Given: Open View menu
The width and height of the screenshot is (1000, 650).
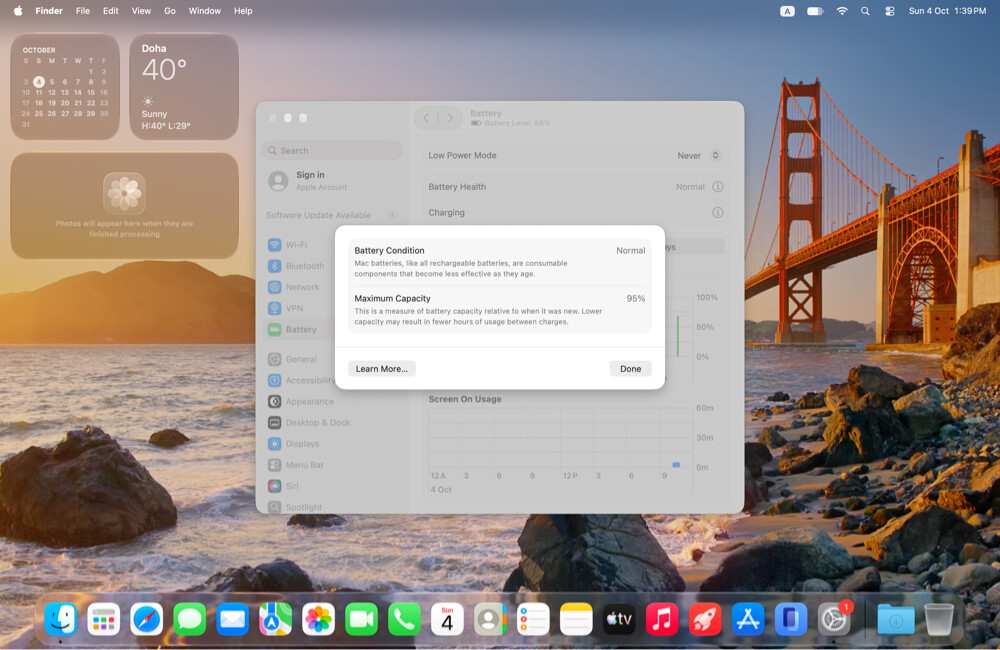Looking at the screenshot, I should [x=141, y=11].
